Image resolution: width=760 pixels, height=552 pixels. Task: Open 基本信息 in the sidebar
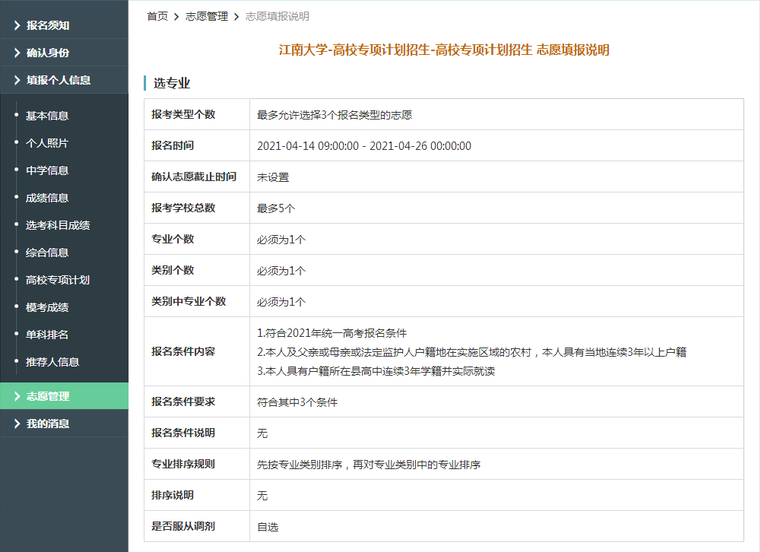47,116
